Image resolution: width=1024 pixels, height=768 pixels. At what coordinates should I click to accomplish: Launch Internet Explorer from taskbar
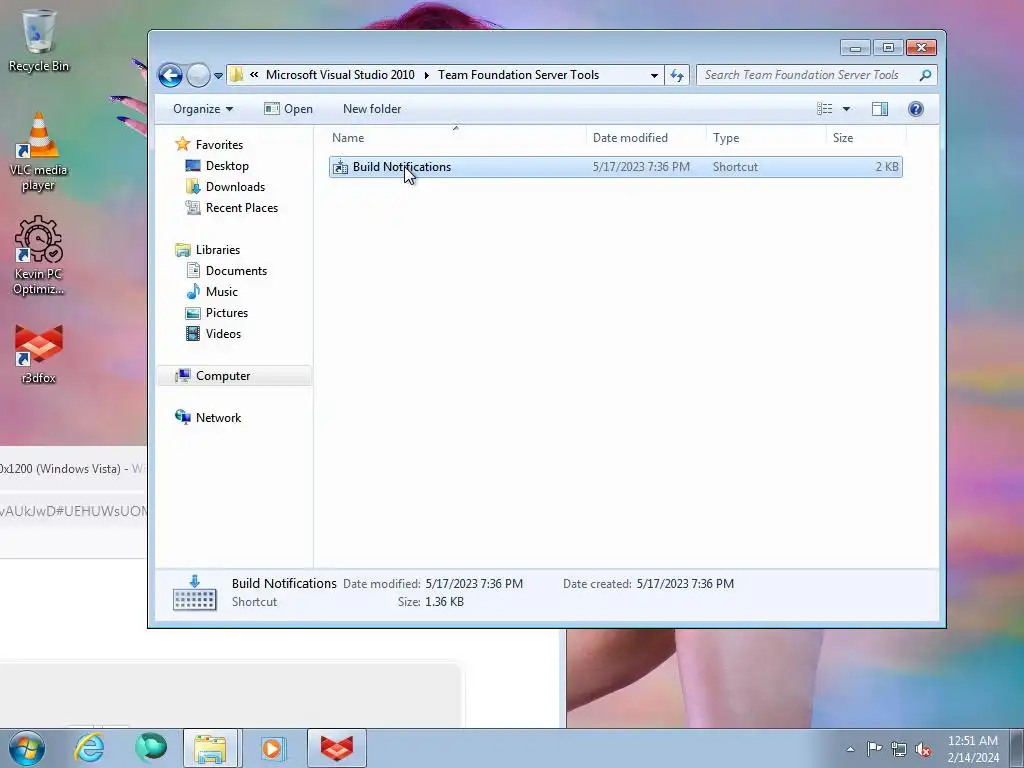(89, 748)
